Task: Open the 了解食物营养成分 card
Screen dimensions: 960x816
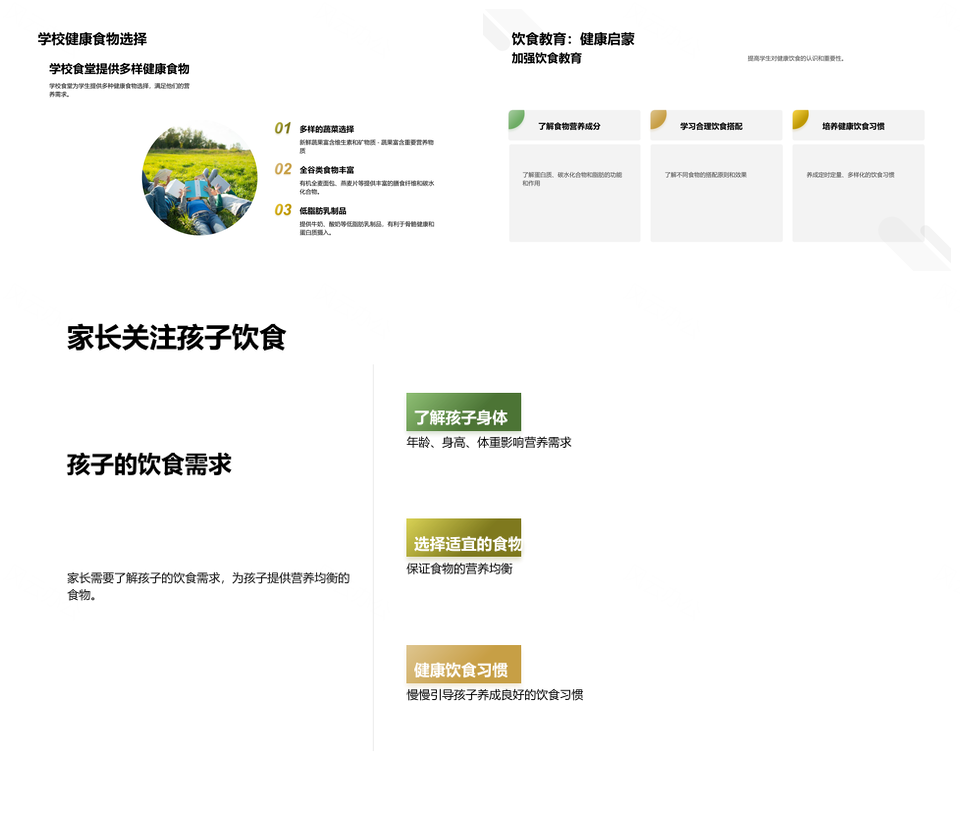Action: pos(575,175)
